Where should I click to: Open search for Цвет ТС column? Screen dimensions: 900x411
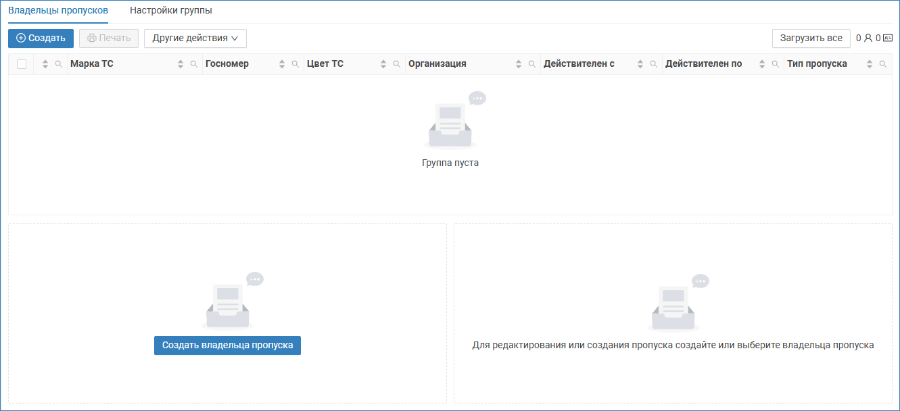396,64
